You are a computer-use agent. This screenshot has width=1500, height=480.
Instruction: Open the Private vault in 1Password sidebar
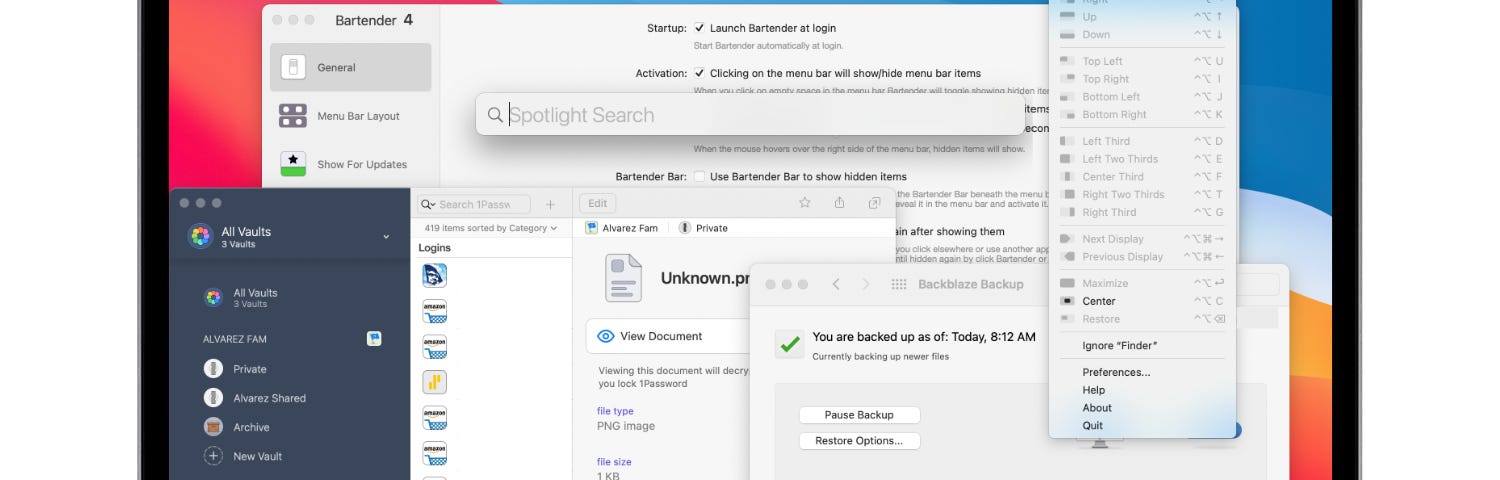pyautogui.click(x=290, y=369)
